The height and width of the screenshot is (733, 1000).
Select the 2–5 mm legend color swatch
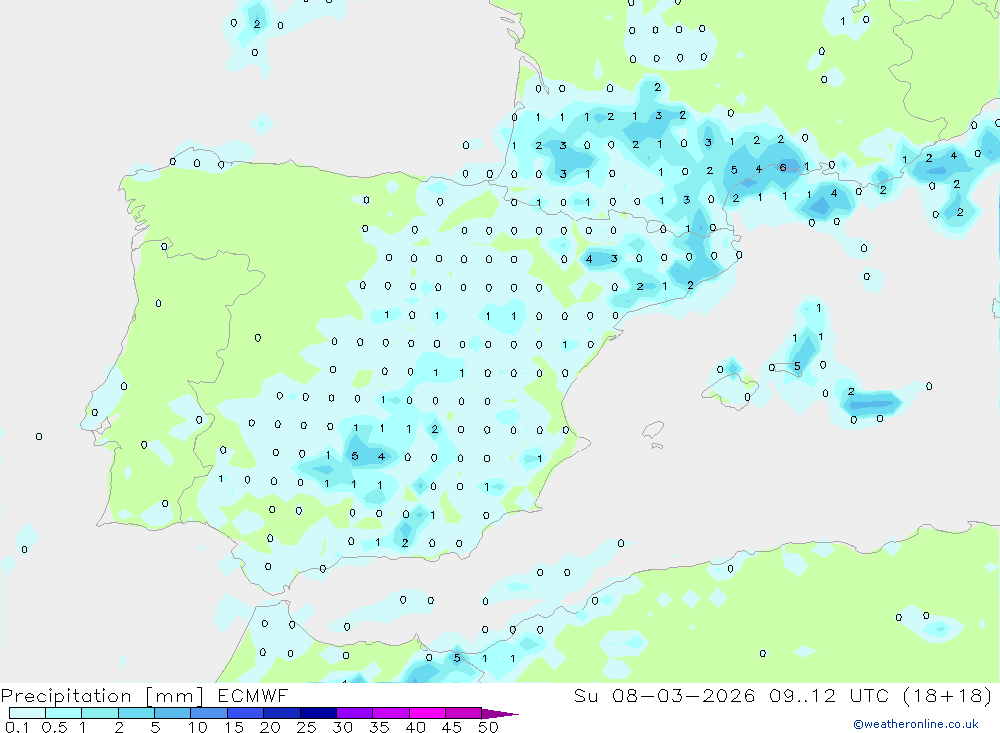tap(136, 713)
